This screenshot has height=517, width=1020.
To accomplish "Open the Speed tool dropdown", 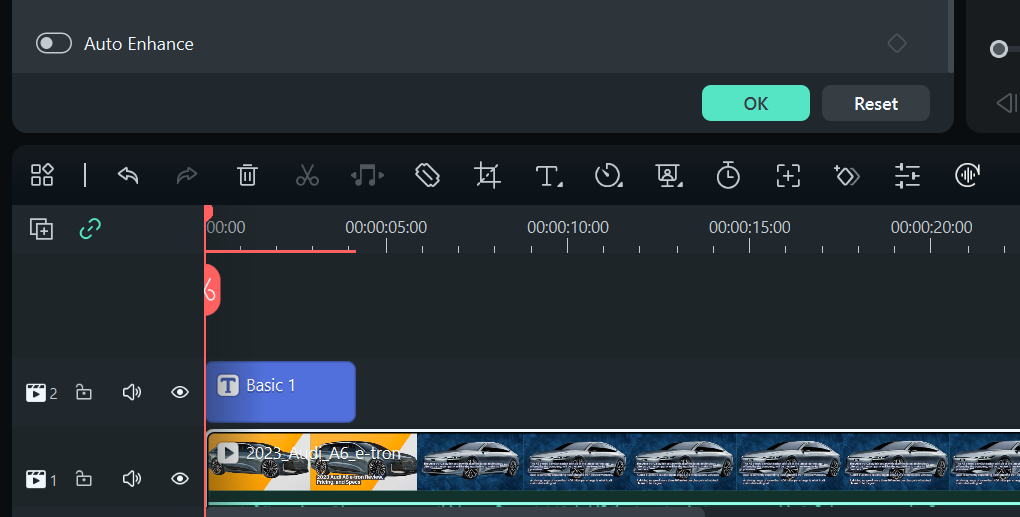I will point(608,175).
